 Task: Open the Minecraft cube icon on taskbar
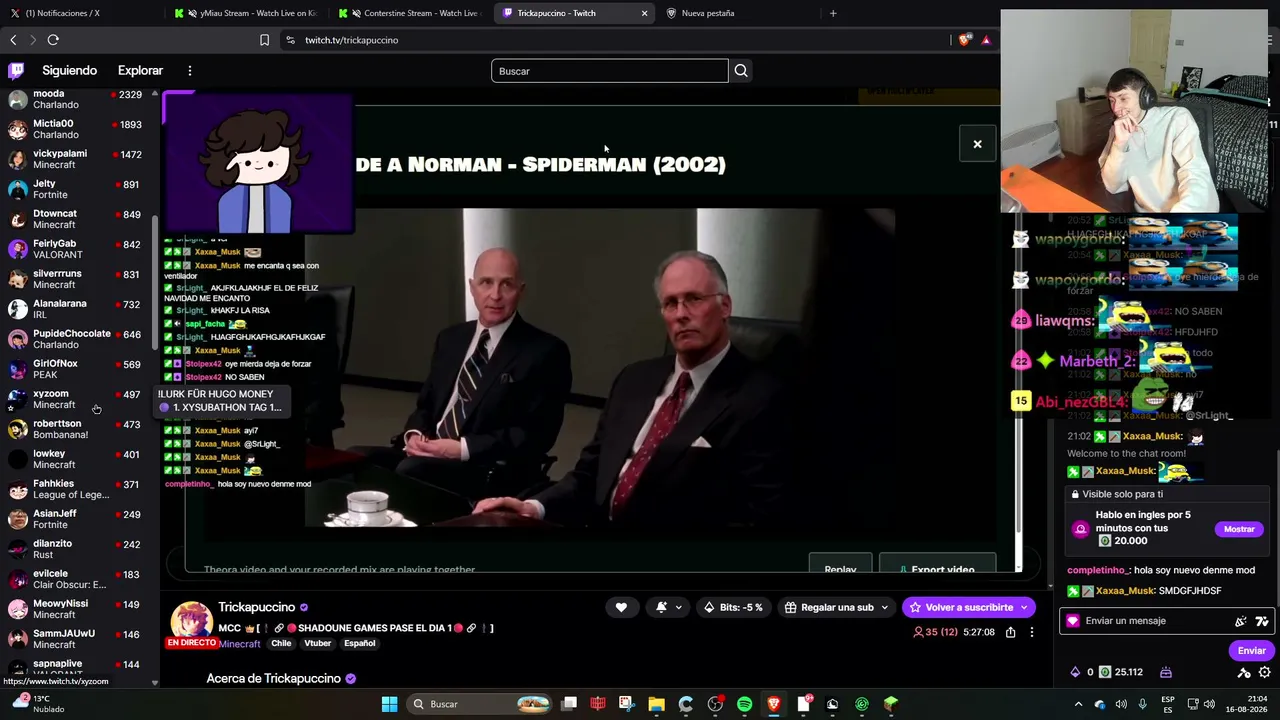tap(890, 704)
